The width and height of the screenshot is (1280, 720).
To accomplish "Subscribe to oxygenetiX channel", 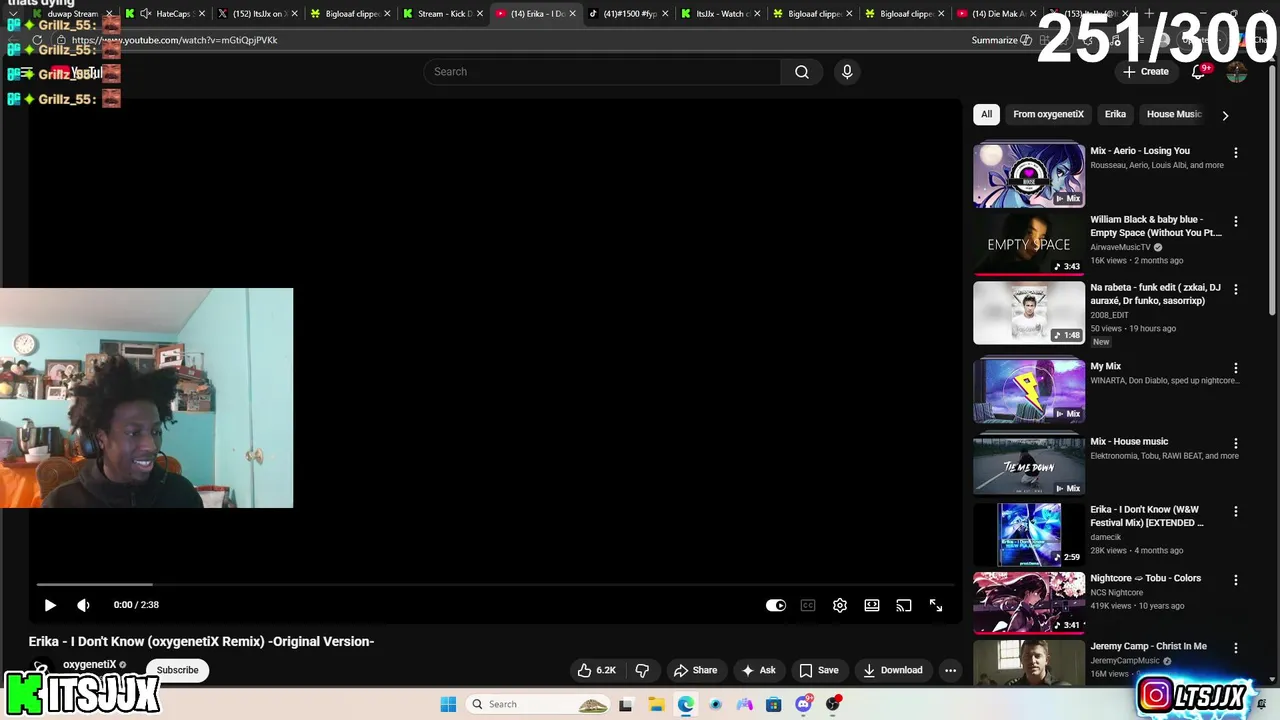I will click(177, 670).
